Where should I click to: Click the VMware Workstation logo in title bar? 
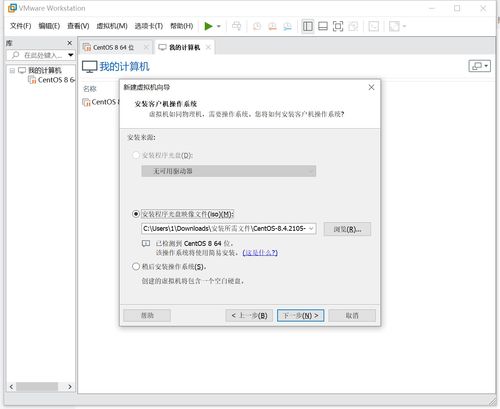pos(12,8)
